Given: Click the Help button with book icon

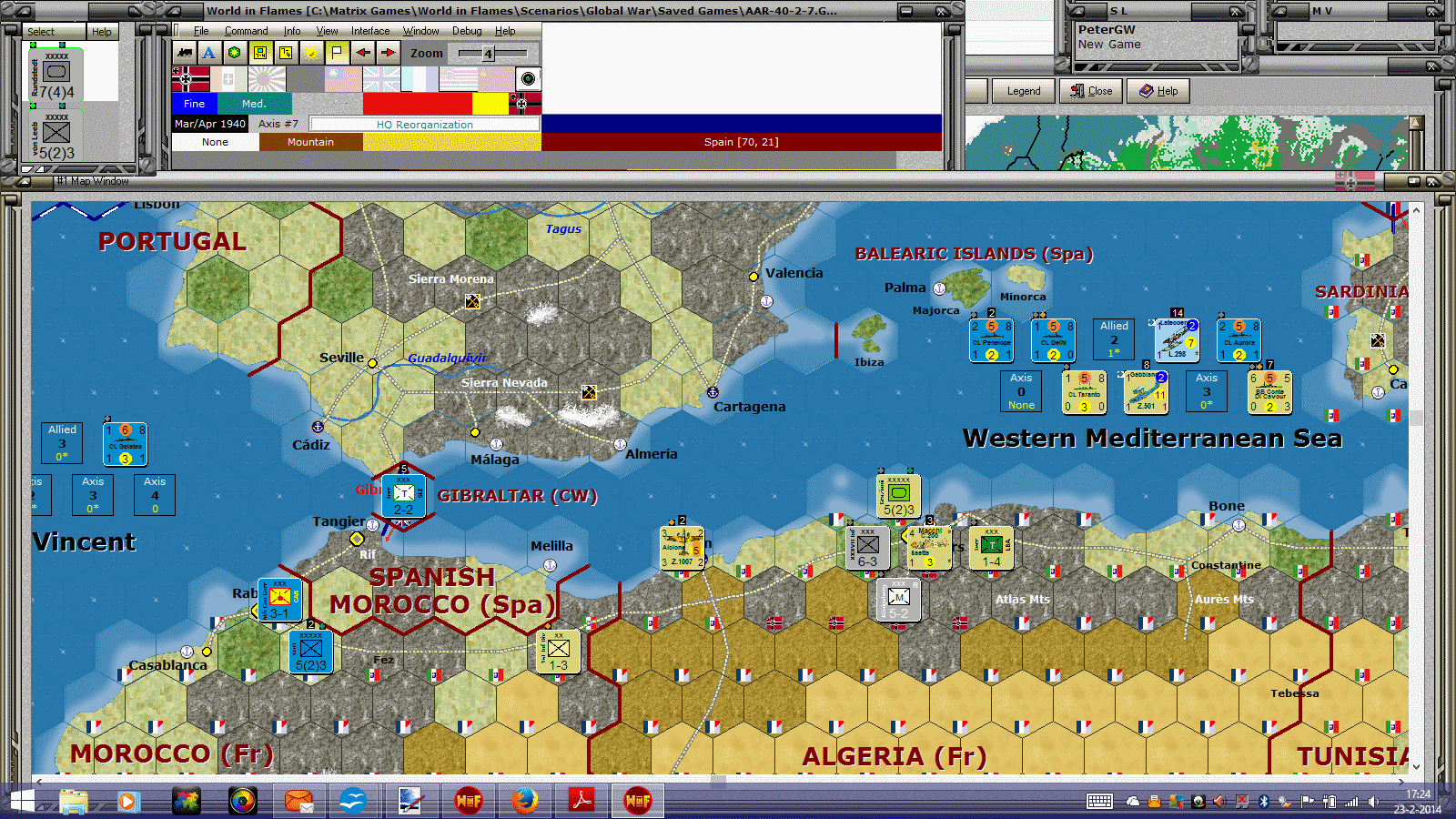Looking at the screenshot, I should (x=1158, y=91).
